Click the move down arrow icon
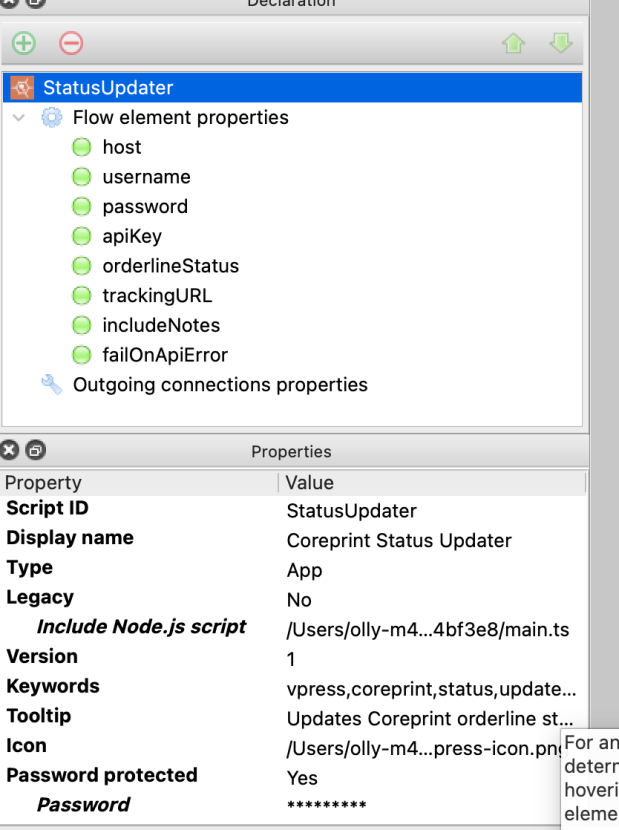This screenshot has width=619, height=830. pos(560,44)
